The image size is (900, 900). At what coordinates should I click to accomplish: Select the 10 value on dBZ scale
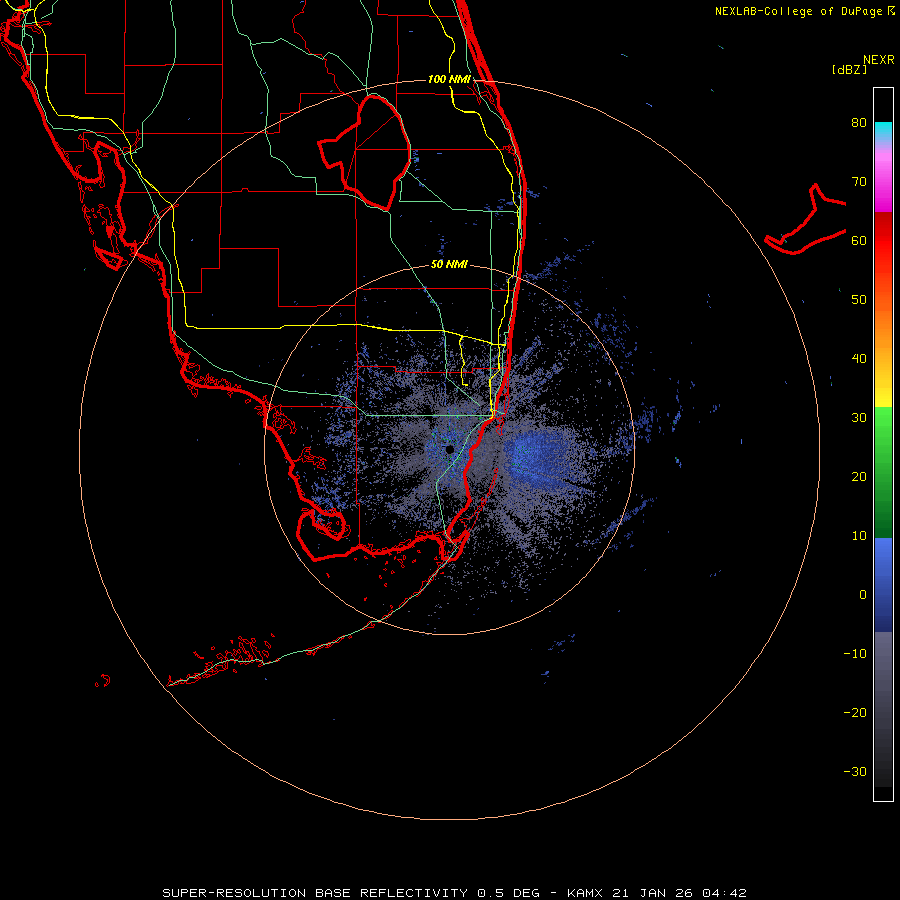(x=859, y=536)
